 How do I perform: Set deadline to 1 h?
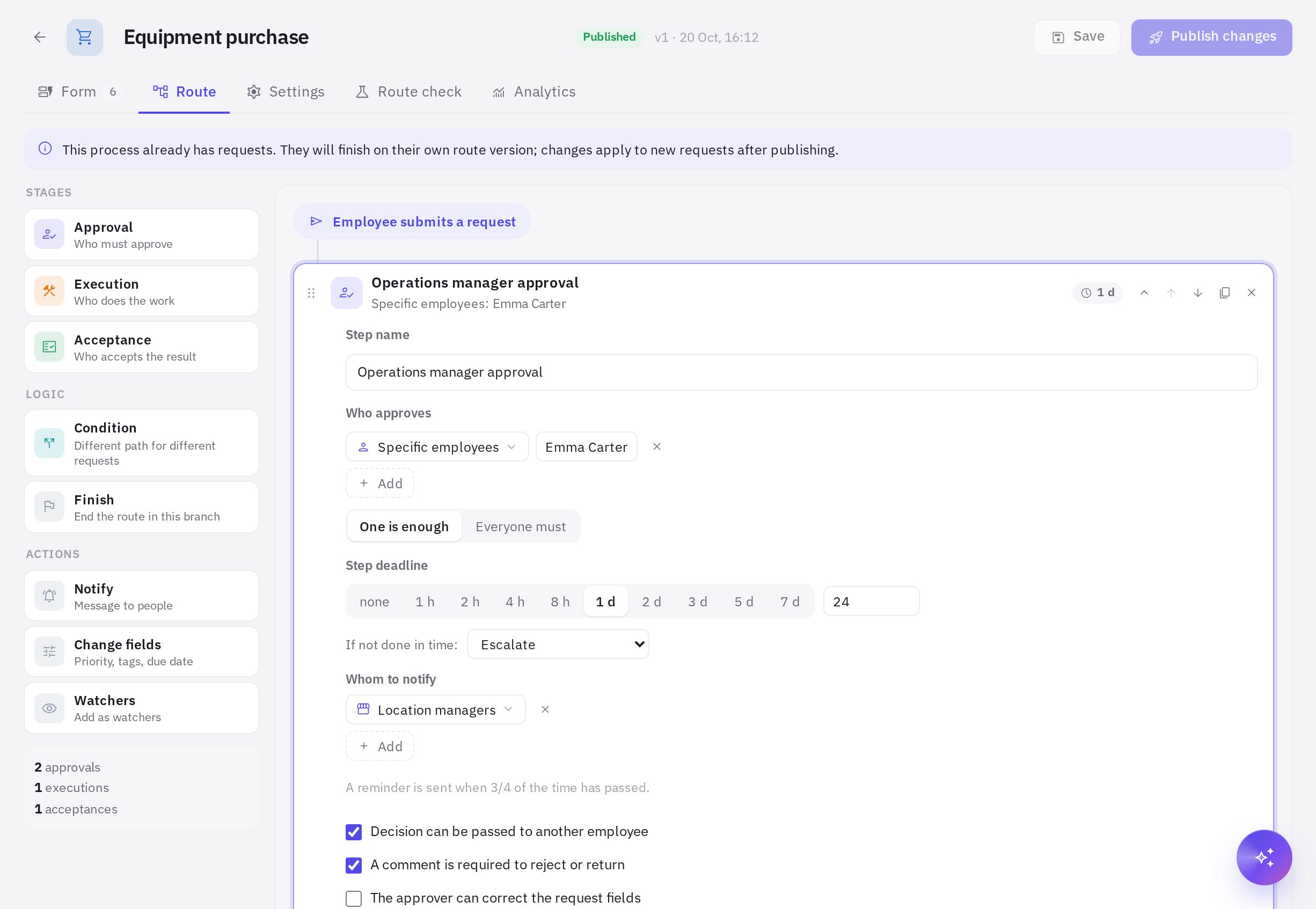tap(425, 602)
